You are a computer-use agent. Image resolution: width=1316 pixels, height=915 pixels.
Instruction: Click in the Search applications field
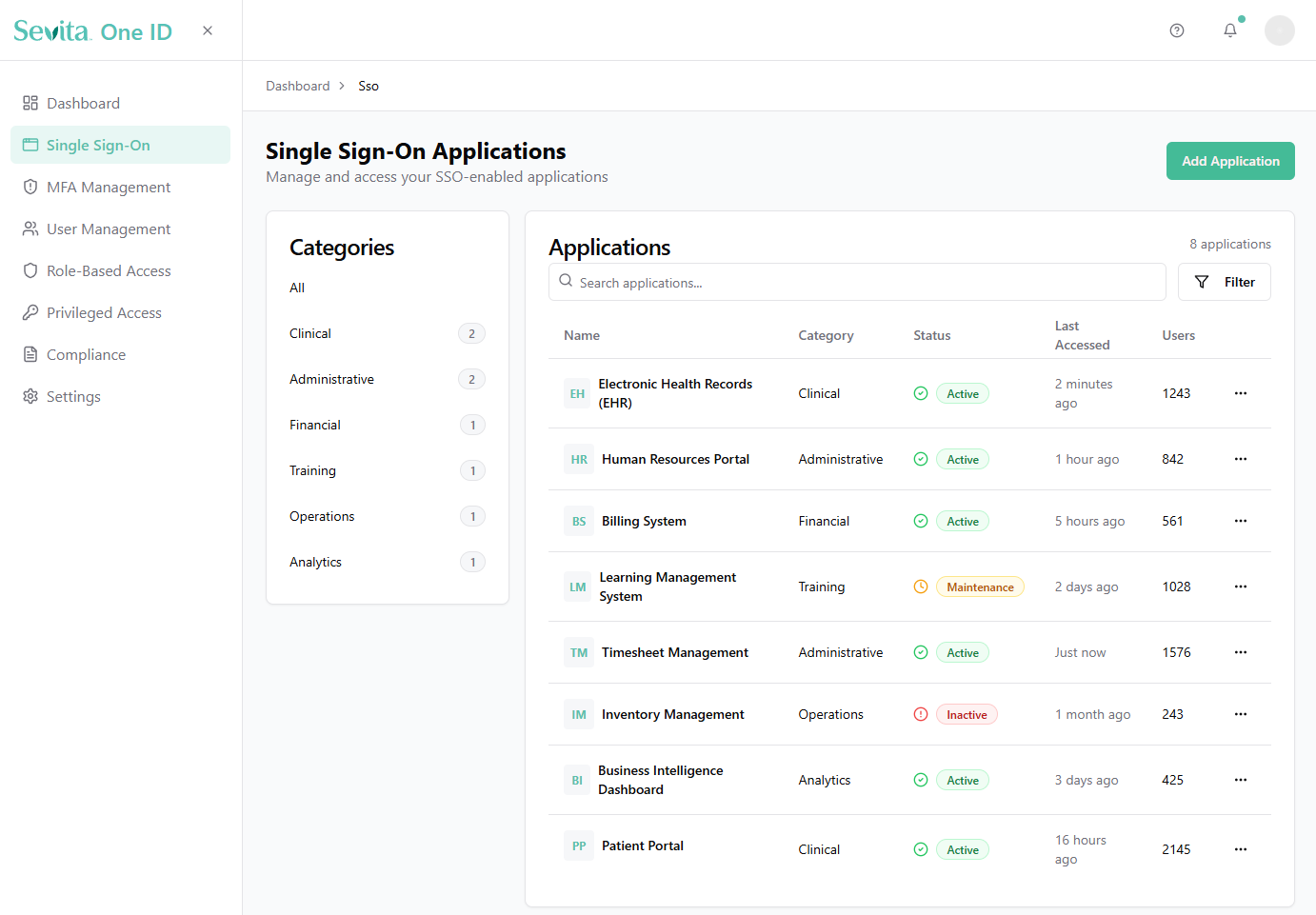(x=857, y=282)
